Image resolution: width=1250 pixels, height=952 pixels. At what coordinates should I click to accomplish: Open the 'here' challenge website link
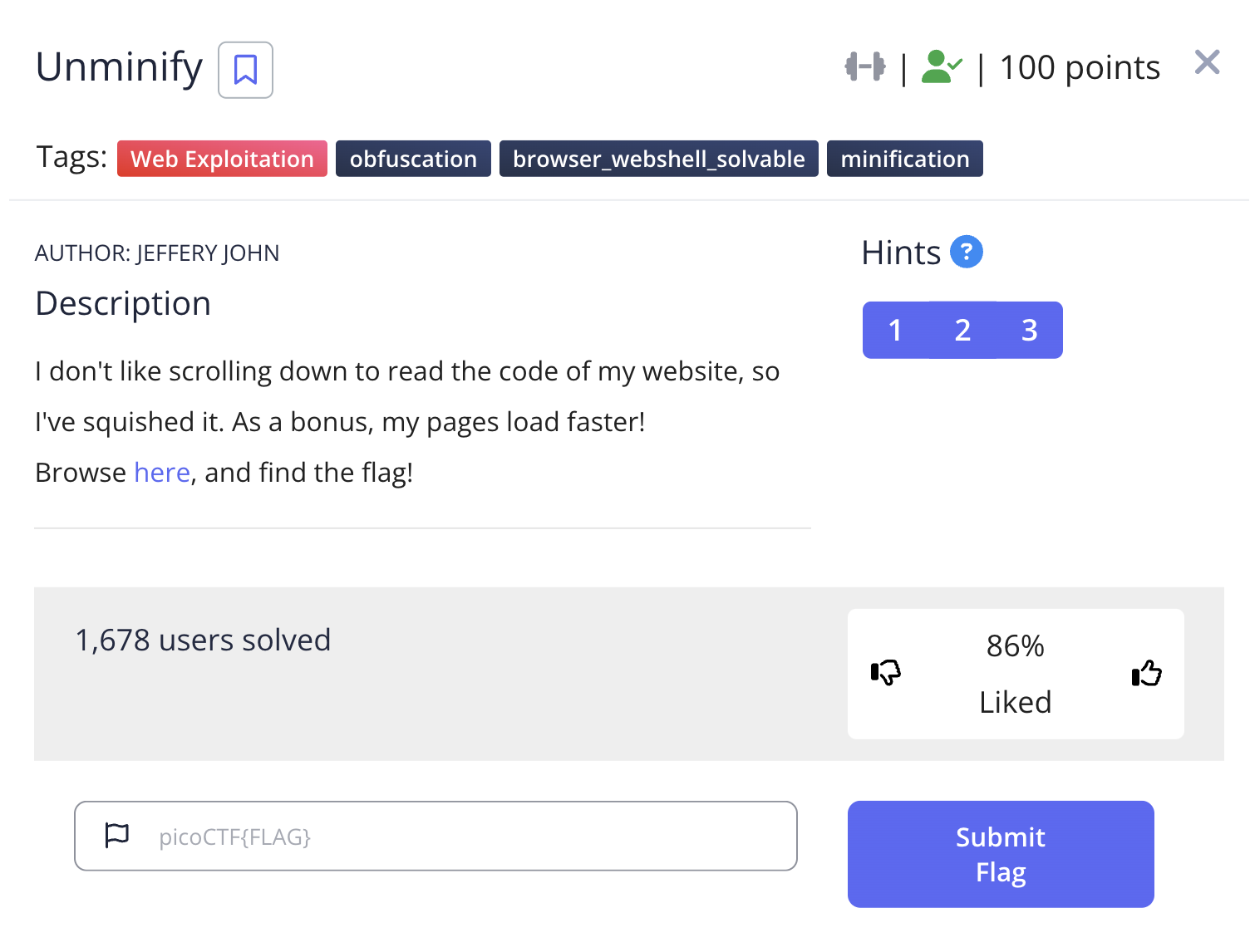pyautogui.click(x=162, y=473)
